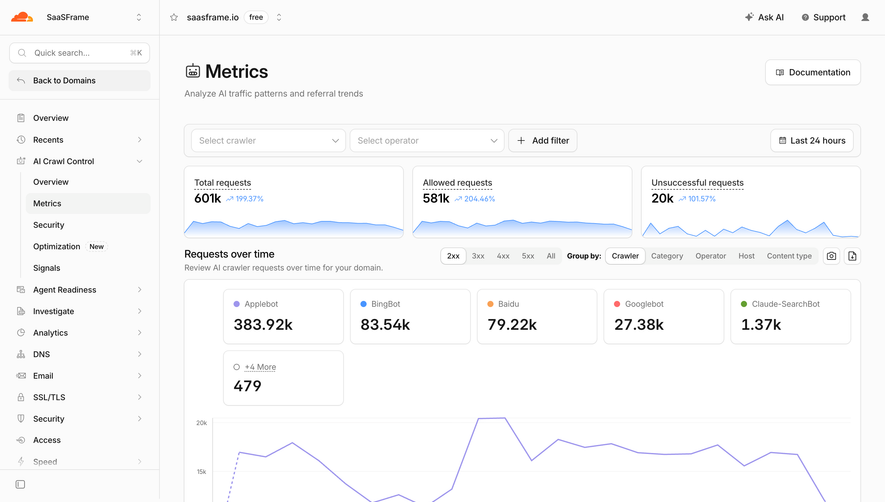Click Add filter button
Viewport: 885px width, 502px height.
pyautogui.click(x=542, y=141)
